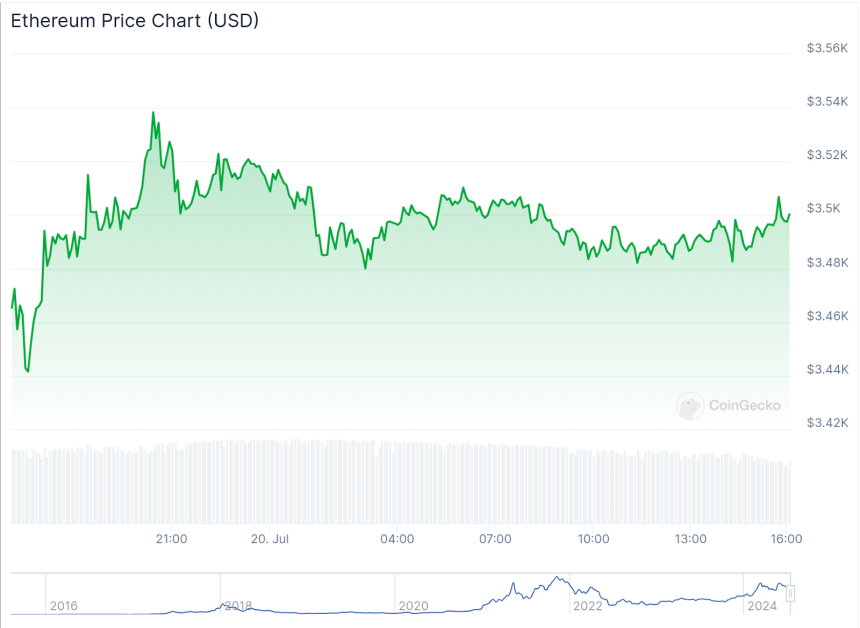Click the highest price peak on the chart line
The height and width of the screenshot is (628, 860).
click(153, 113)
